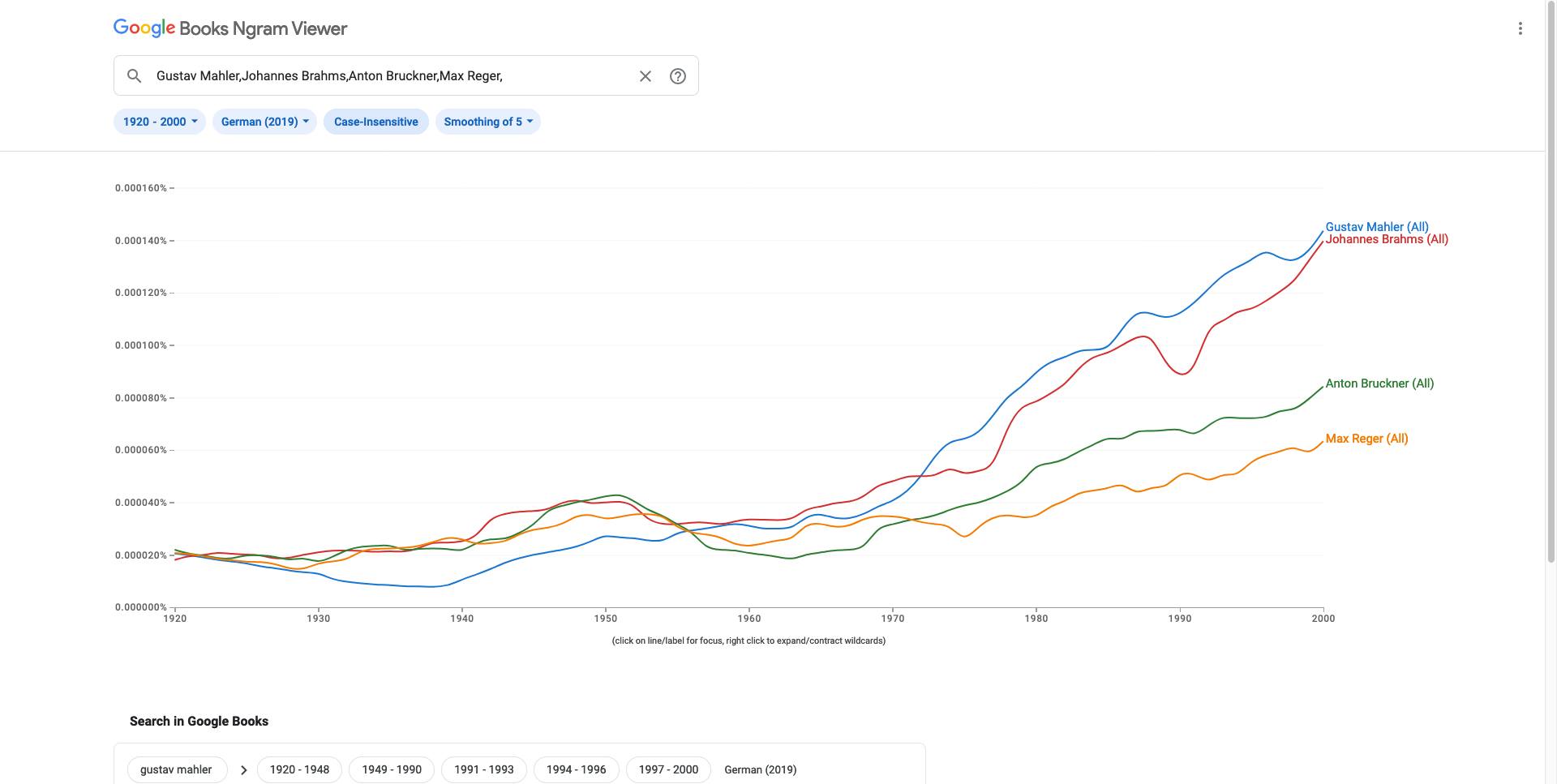
Task: Open the 1997 - 2000 Google Books link
Action: tap(668, 769)
